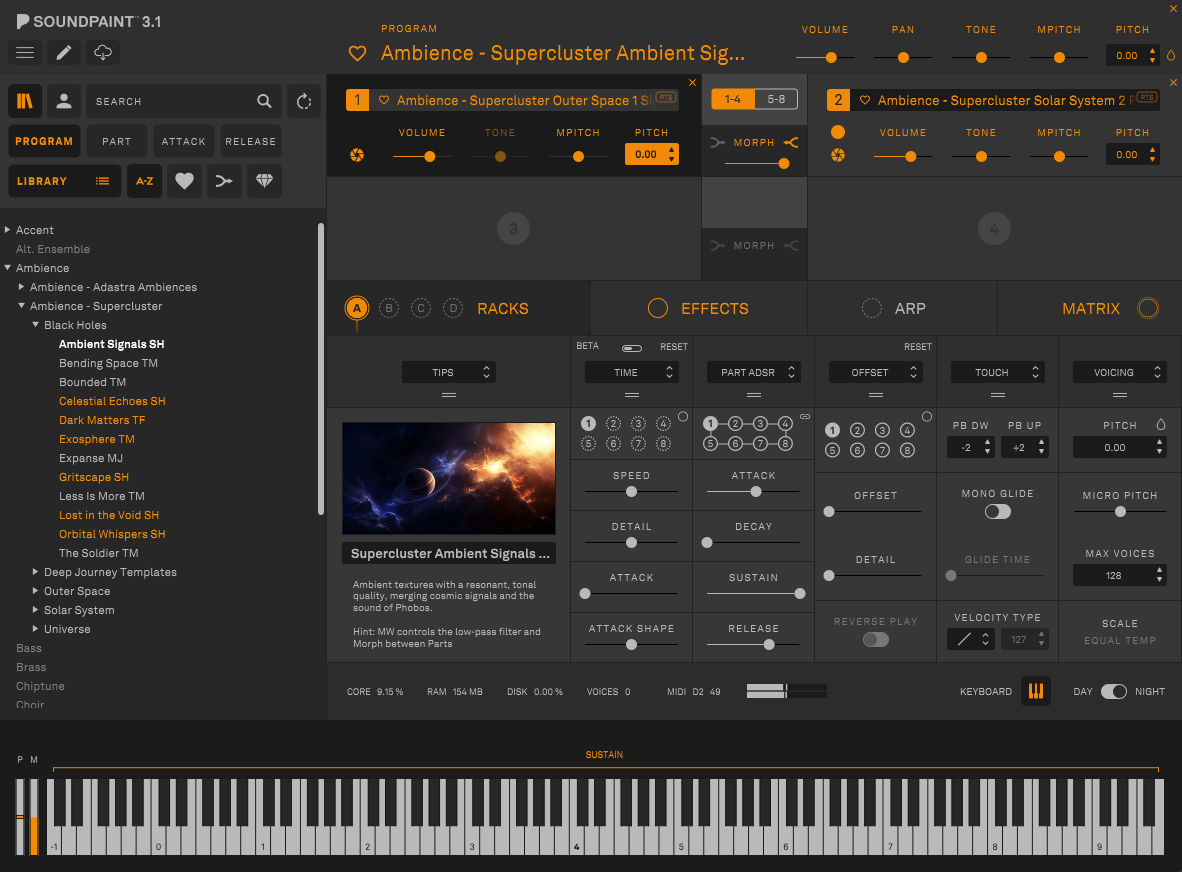Click the Attack filter button
The height and width of the screenshot is (872, 1182).
[x=184, y=141]
